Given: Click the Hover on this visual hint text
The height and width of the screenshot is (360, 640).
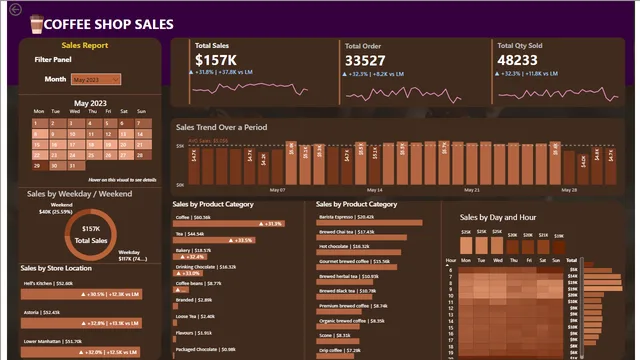Looking at the screenshot, I should click(x=122, y=180).
